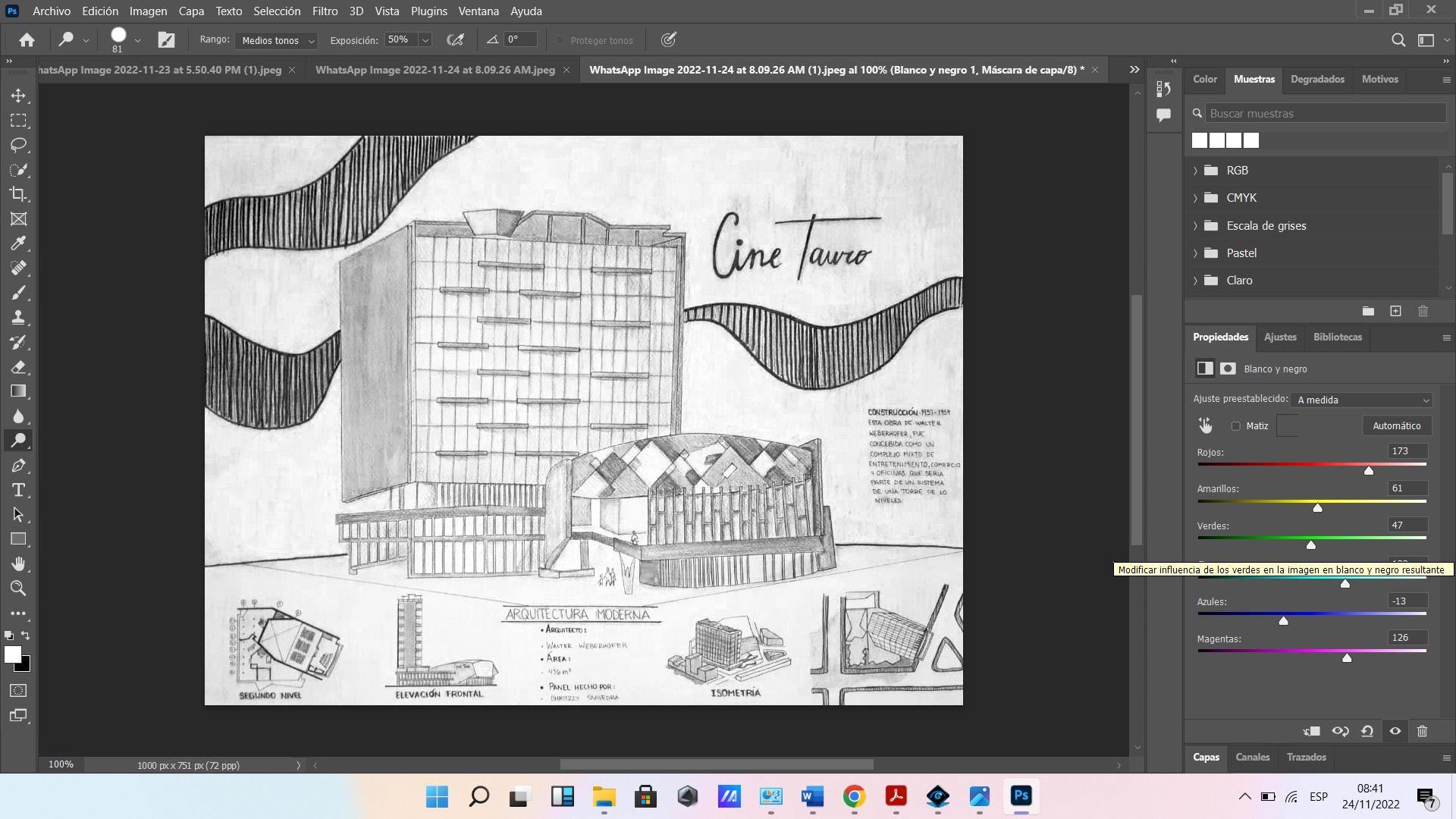Viewport: 1456px width, 819px height.
Task: Select the Crop tool
Action: [18, 194]
